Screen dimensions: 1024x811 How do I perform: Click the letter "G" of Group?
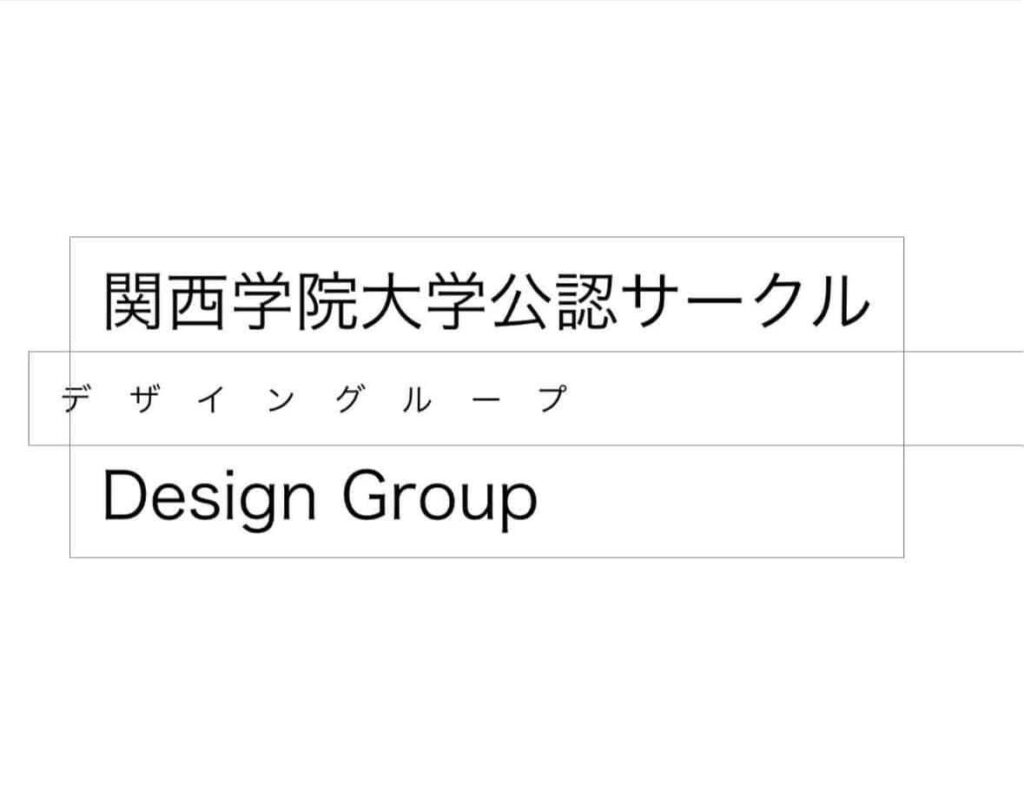pyautogui.click(x=366, y=495)
